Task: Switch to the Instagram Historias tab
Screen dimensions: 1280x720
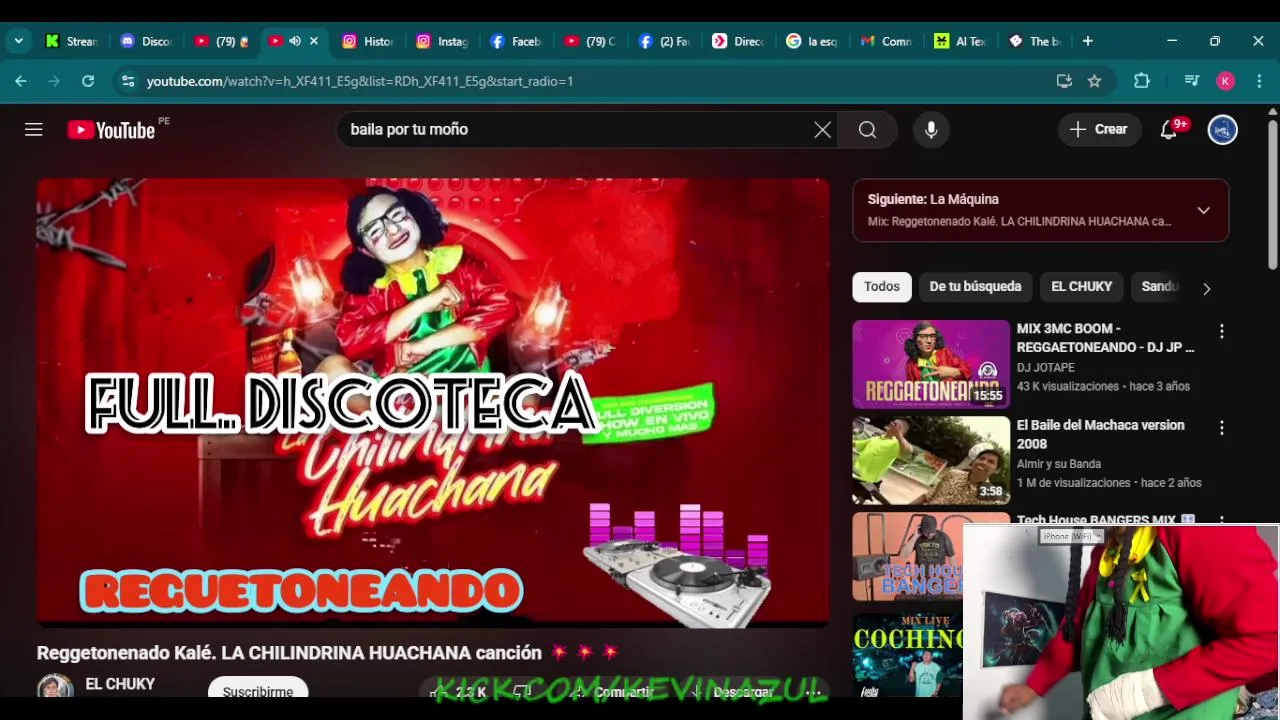Action: [x=368, y=41]
